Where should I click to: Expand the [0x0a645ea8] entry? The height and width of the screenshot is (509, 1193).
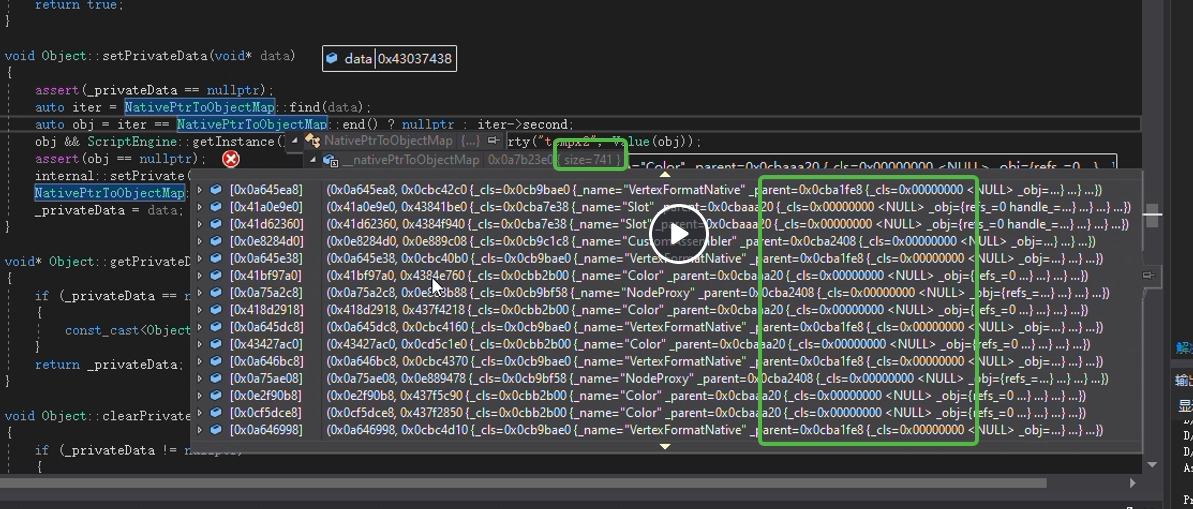(200, 189)
